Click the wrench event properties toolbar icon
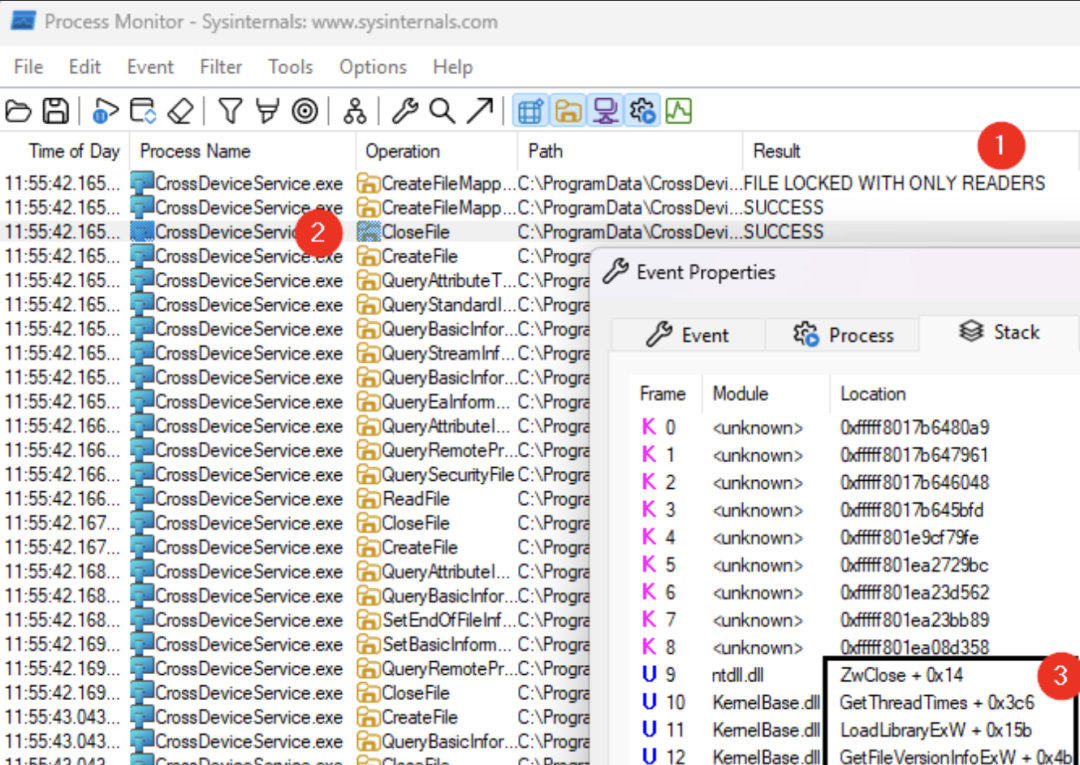The width and height of the screenshot is (1080, 765). click(405, 110)
